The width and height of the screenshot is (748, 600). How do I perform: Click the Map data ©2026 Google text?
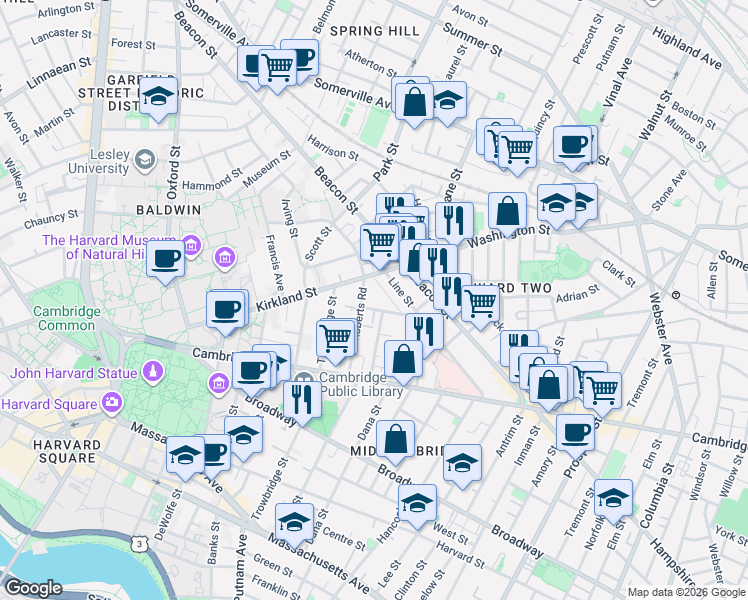(686, 593)
